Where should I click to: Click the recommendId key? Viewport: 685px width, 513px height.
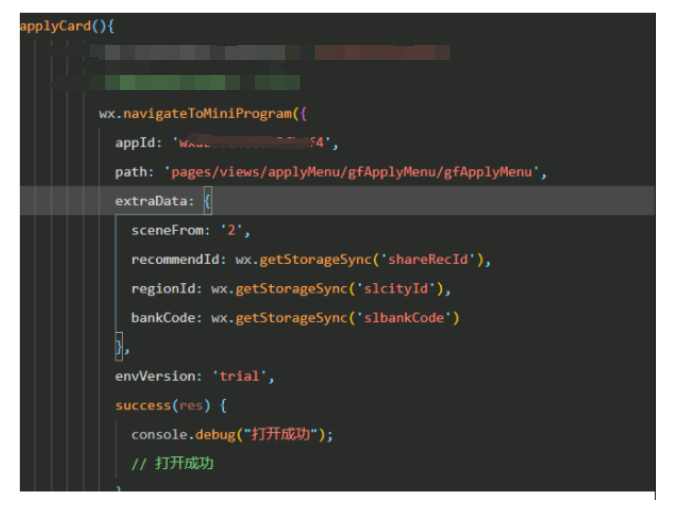click(x=176, y=260)
